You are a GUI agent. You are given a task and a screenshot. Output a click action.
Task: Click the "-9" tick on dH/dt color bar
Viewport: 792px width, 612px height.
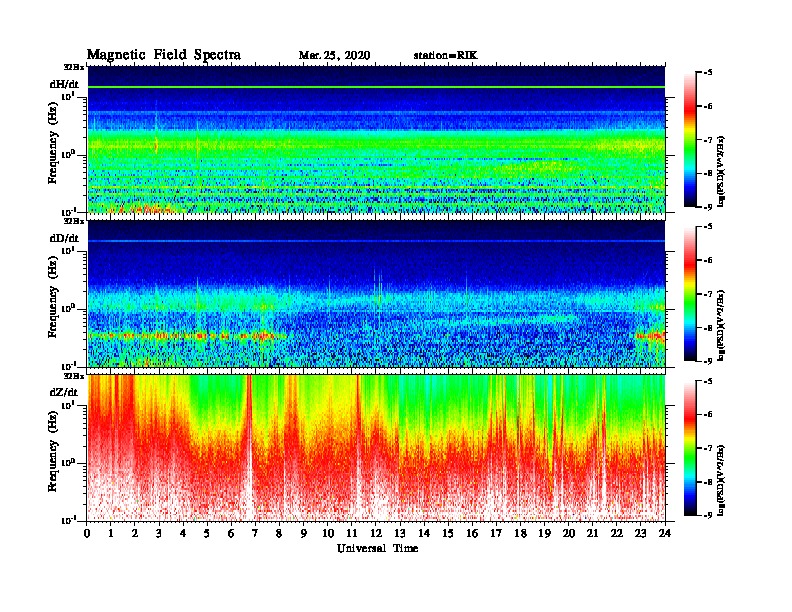pyautogui.click(x=708, y=207)
